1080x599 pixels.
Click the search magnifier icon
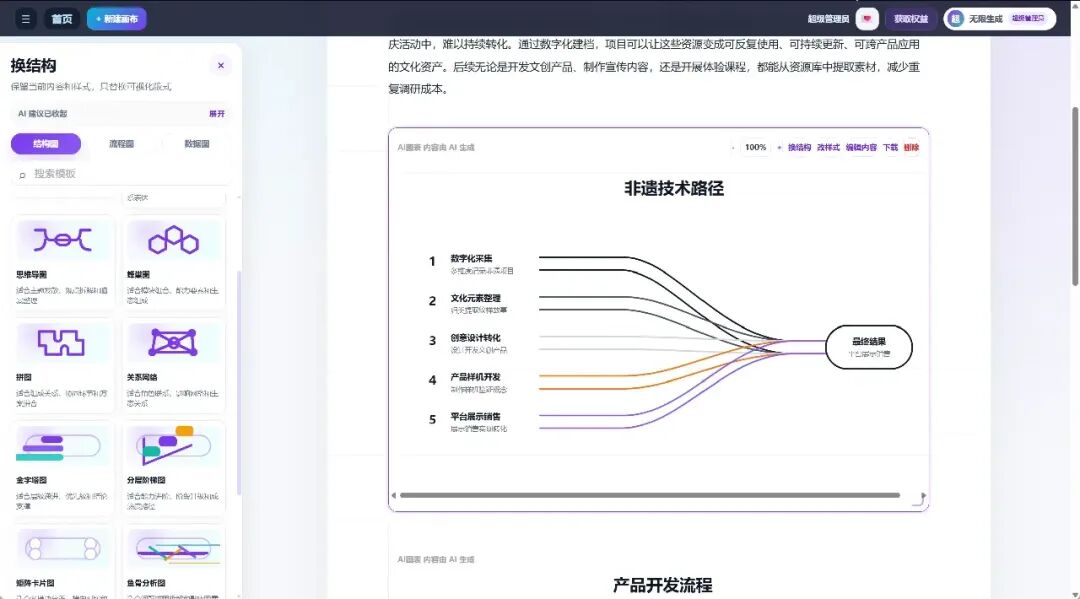coord(22,175)
